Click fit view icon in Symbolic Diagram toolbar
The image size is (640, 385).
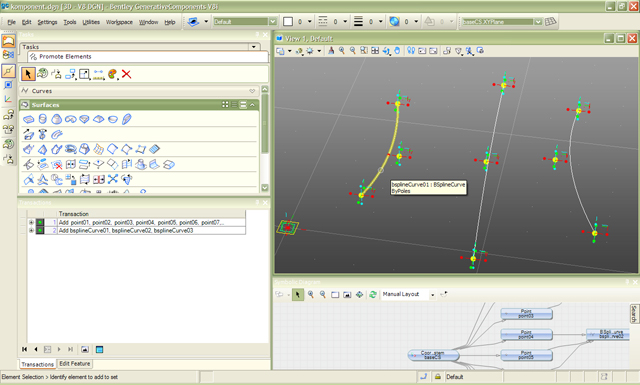(x=360, y=294)
